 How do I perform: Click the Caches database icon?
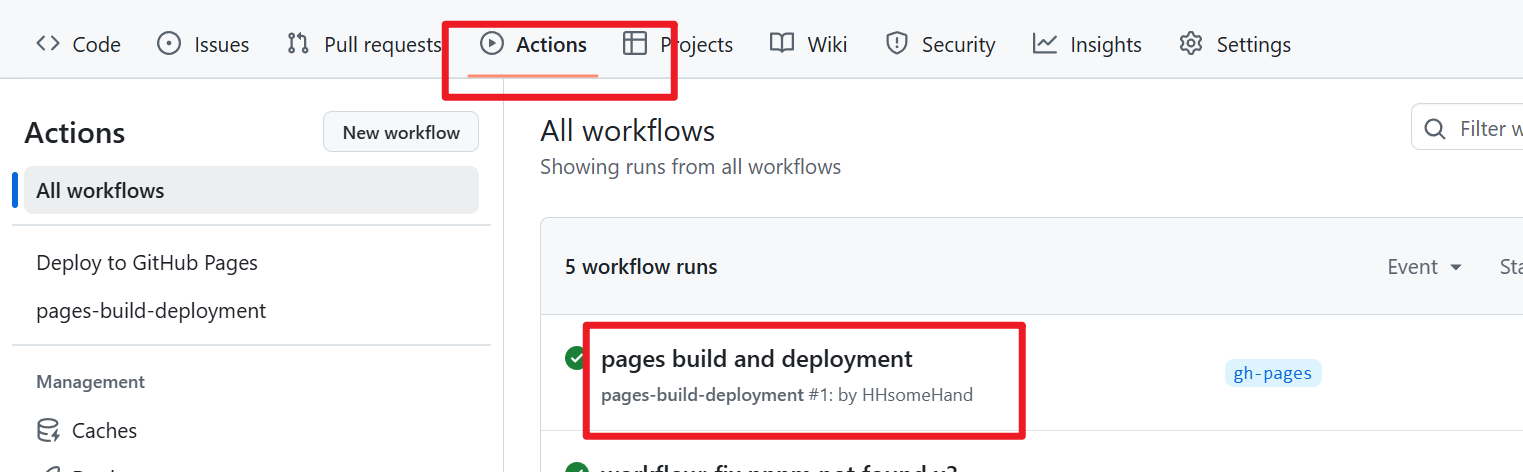[48, 431]
